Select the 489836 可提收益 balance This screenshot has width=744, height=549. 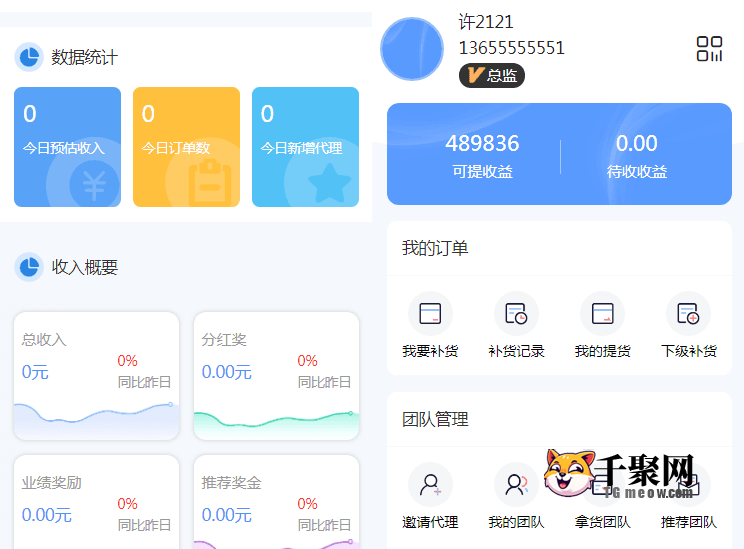tap(482, 155)
